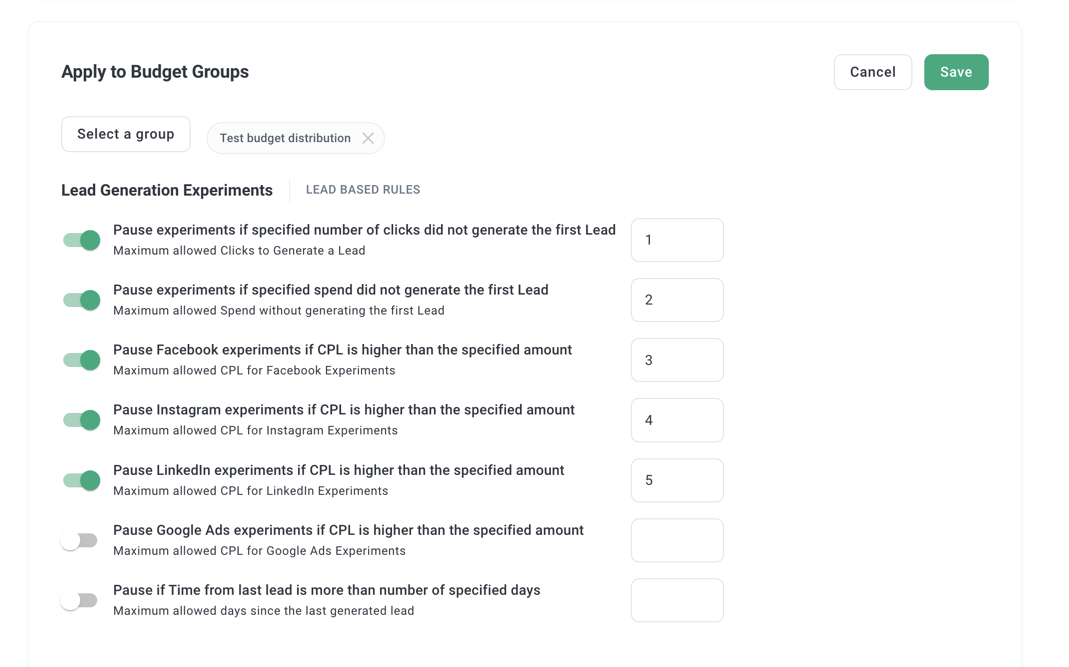Click the LinkedIn CPL field showing 5
The image size is (1069, 667).
pos(677,480)
